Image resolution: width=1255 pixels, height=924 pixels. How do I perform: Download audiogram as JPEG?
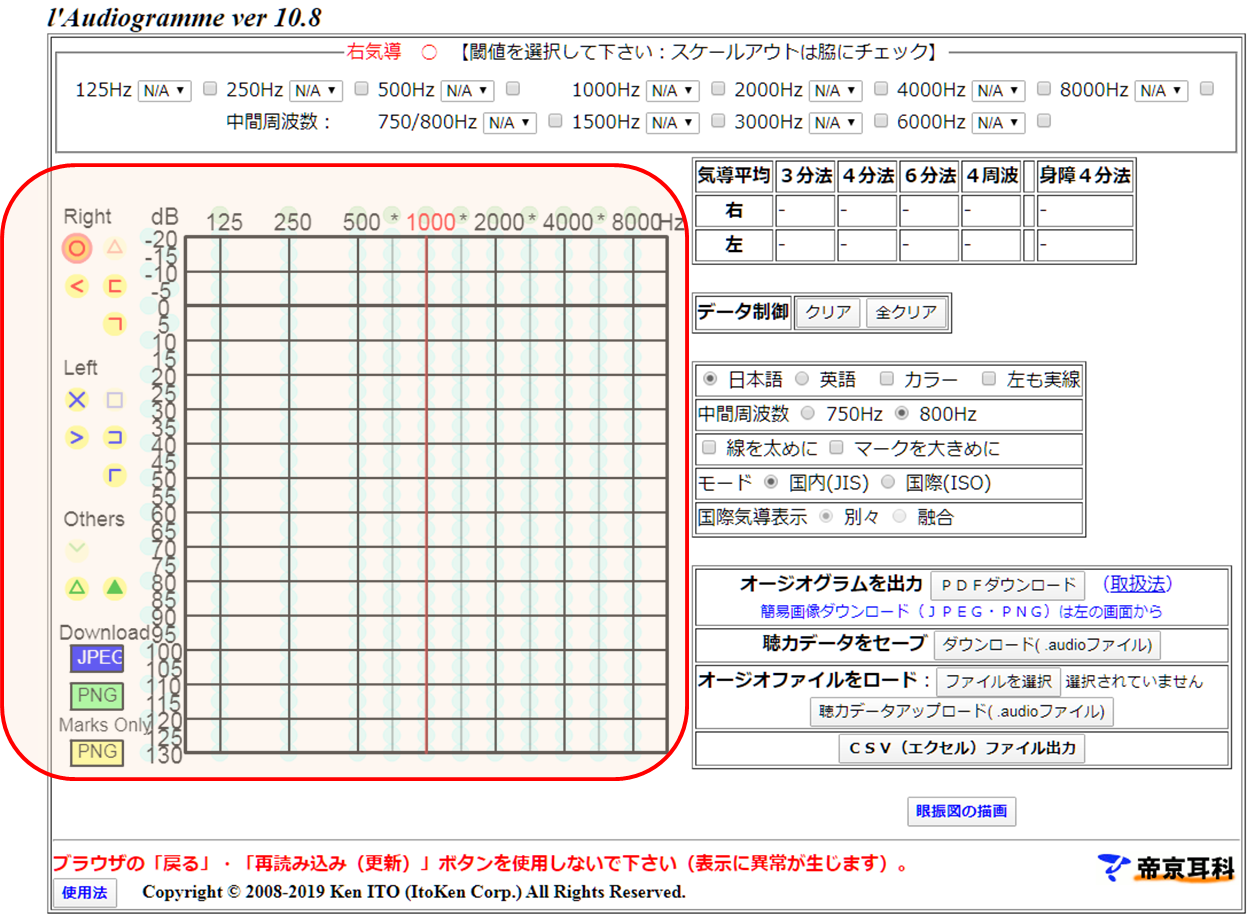point(96,657)
